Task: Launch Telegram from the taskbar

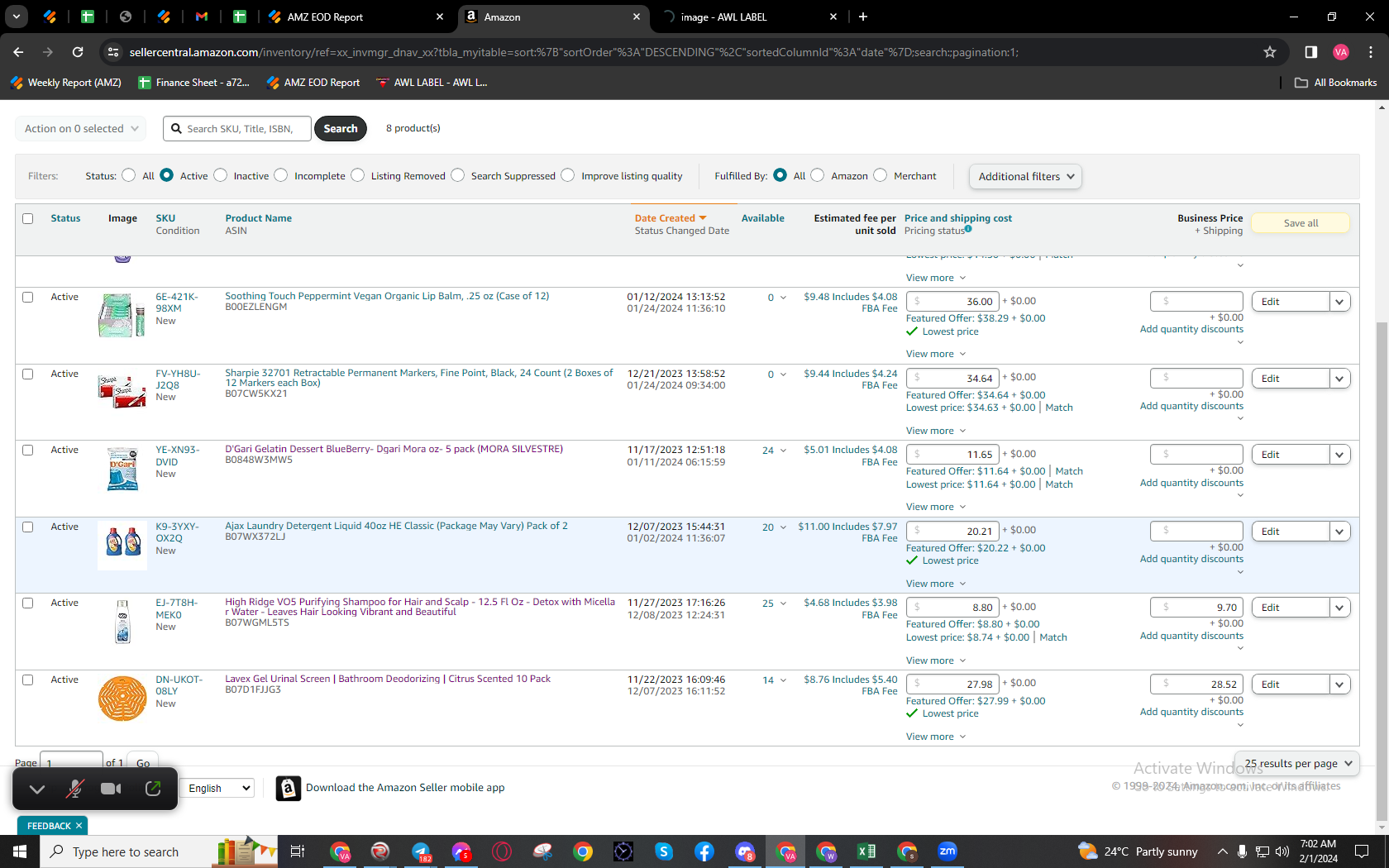Action: [x=422, y=851]
